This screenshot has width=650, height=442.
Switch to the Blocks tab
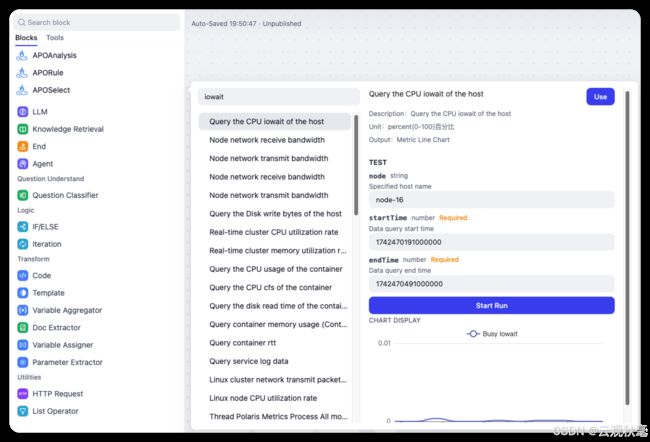tap(26, 38)
